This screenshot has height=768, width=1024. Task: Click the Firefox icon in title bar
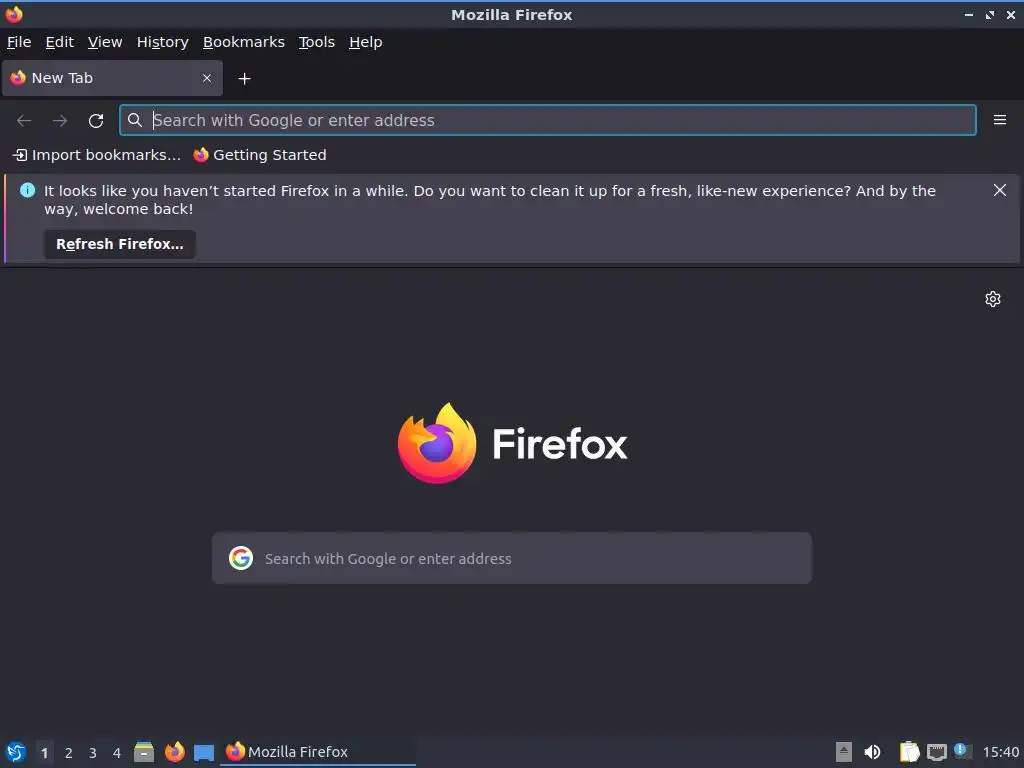[x=14, y=14]
